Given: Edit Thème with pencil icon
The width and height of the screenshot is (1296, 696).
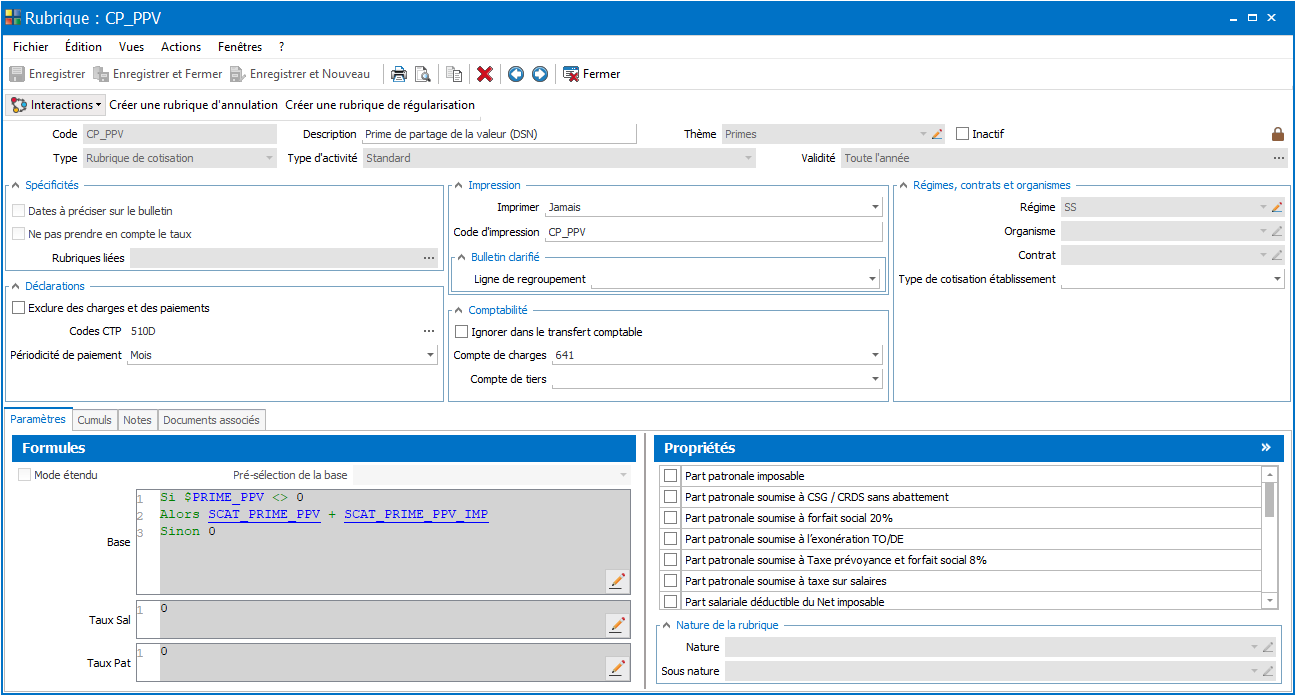Looking at the screenshot, I should [937, 134].
